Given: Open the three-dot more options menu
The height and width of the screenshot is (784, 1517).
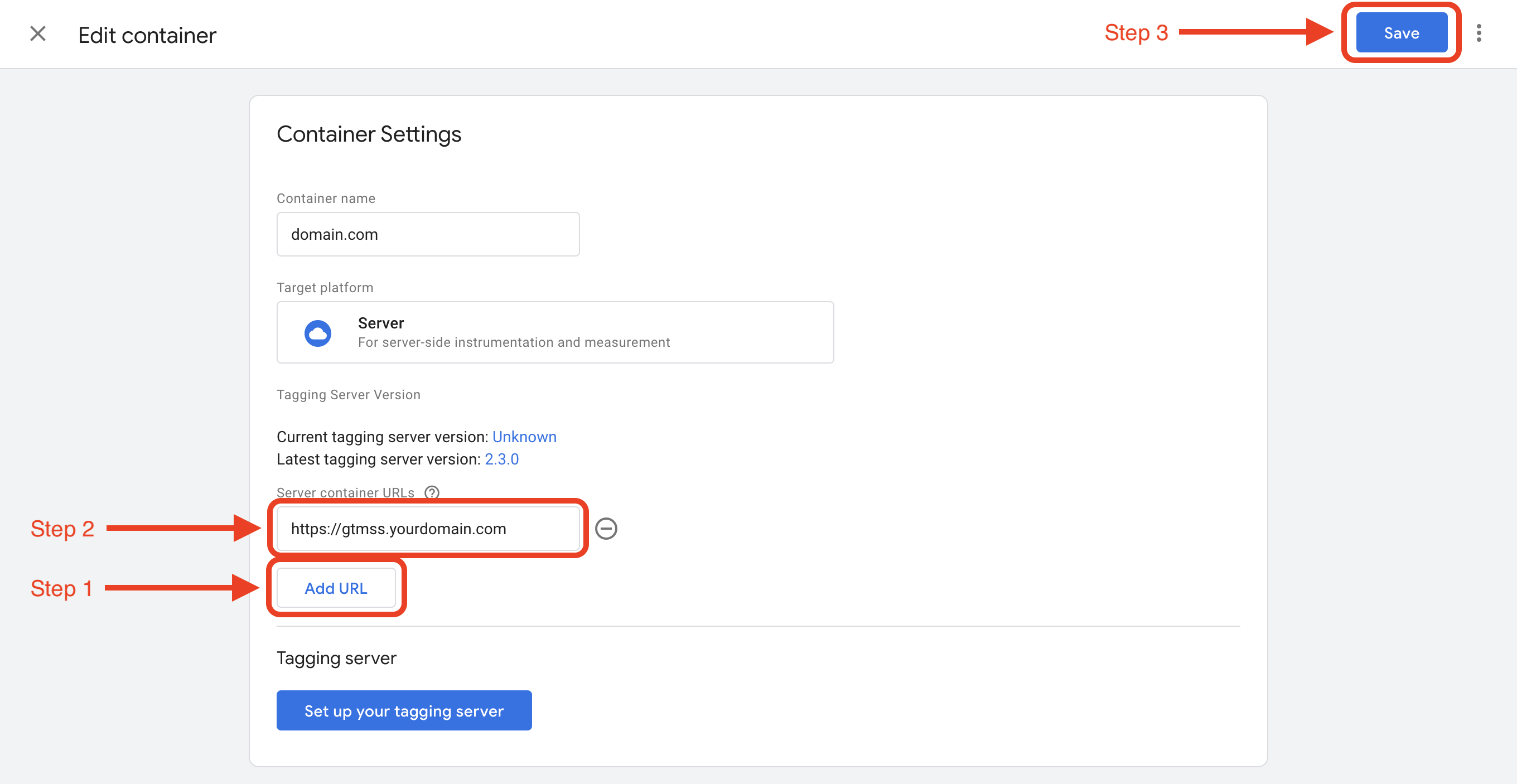Looking at the screenshot, I should 1478,33.
